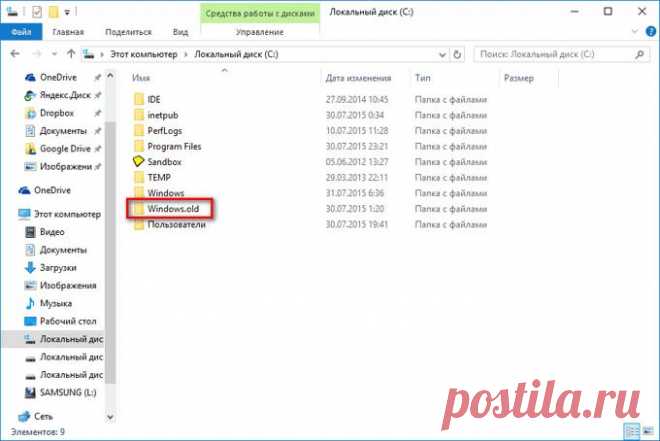Open Google Drive in navigation pane
Screen dimensions: 660x441
click(65, 149)
